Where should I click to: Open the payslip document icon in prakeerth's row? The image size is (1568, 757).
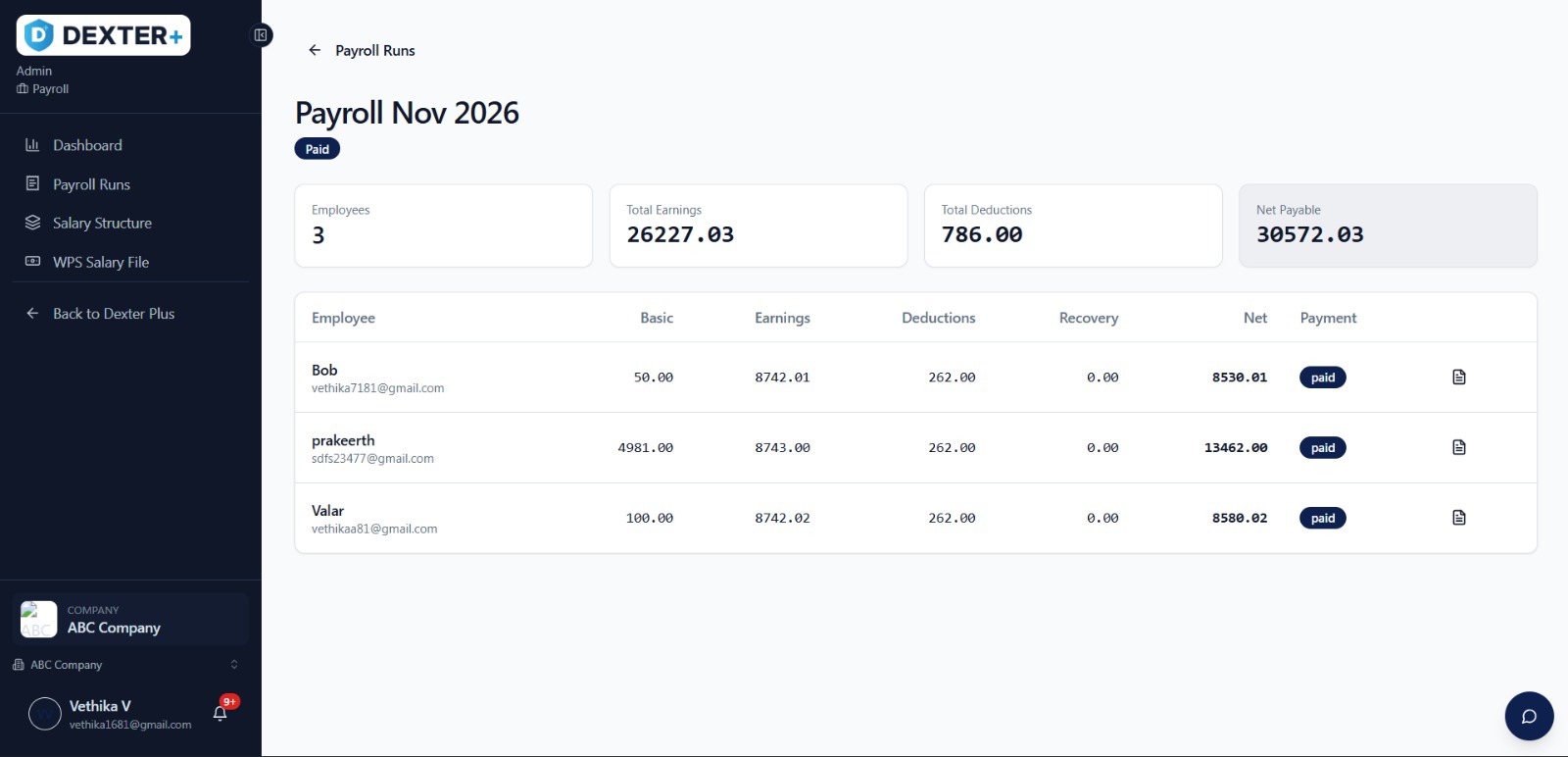(1459, 448)
